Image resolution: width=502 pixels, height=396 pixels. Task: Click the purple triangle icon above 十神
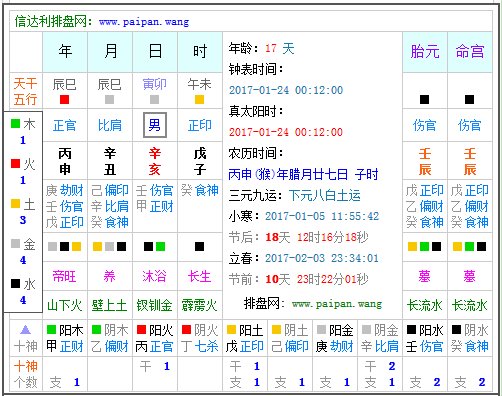pyautogui.click(x=26, y=330)
